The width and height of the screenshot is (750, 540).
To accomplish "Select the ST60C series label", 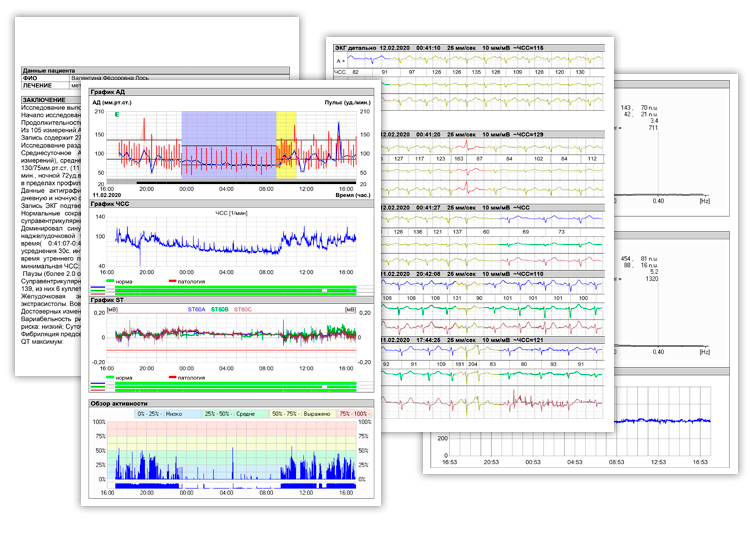I will click(x=243, y=310).
